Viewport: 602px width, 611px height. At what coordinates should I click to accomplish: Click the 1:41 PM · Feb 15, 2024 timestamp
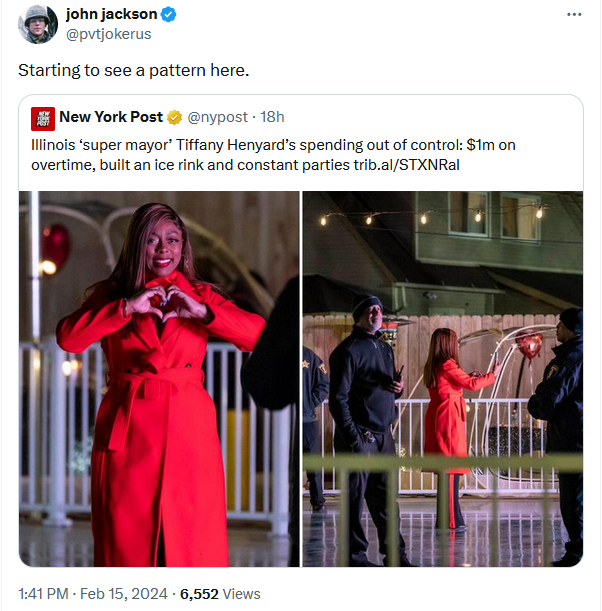coord(93,594)
